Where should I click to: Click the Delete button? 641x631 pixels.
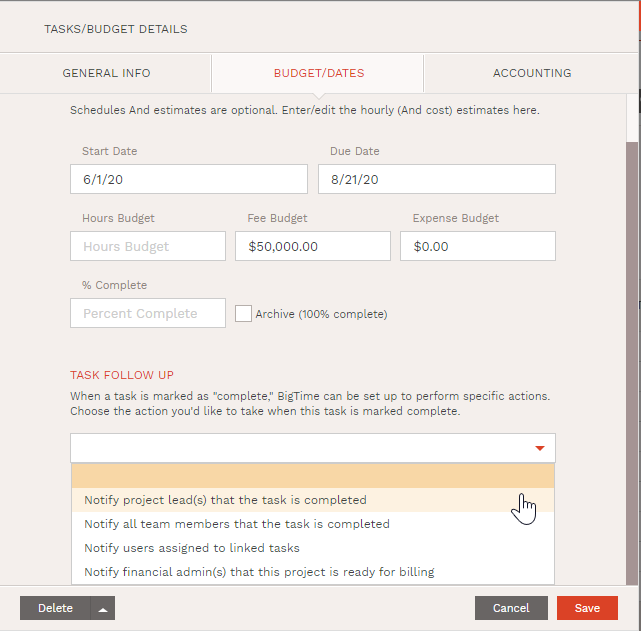[55, 608]
